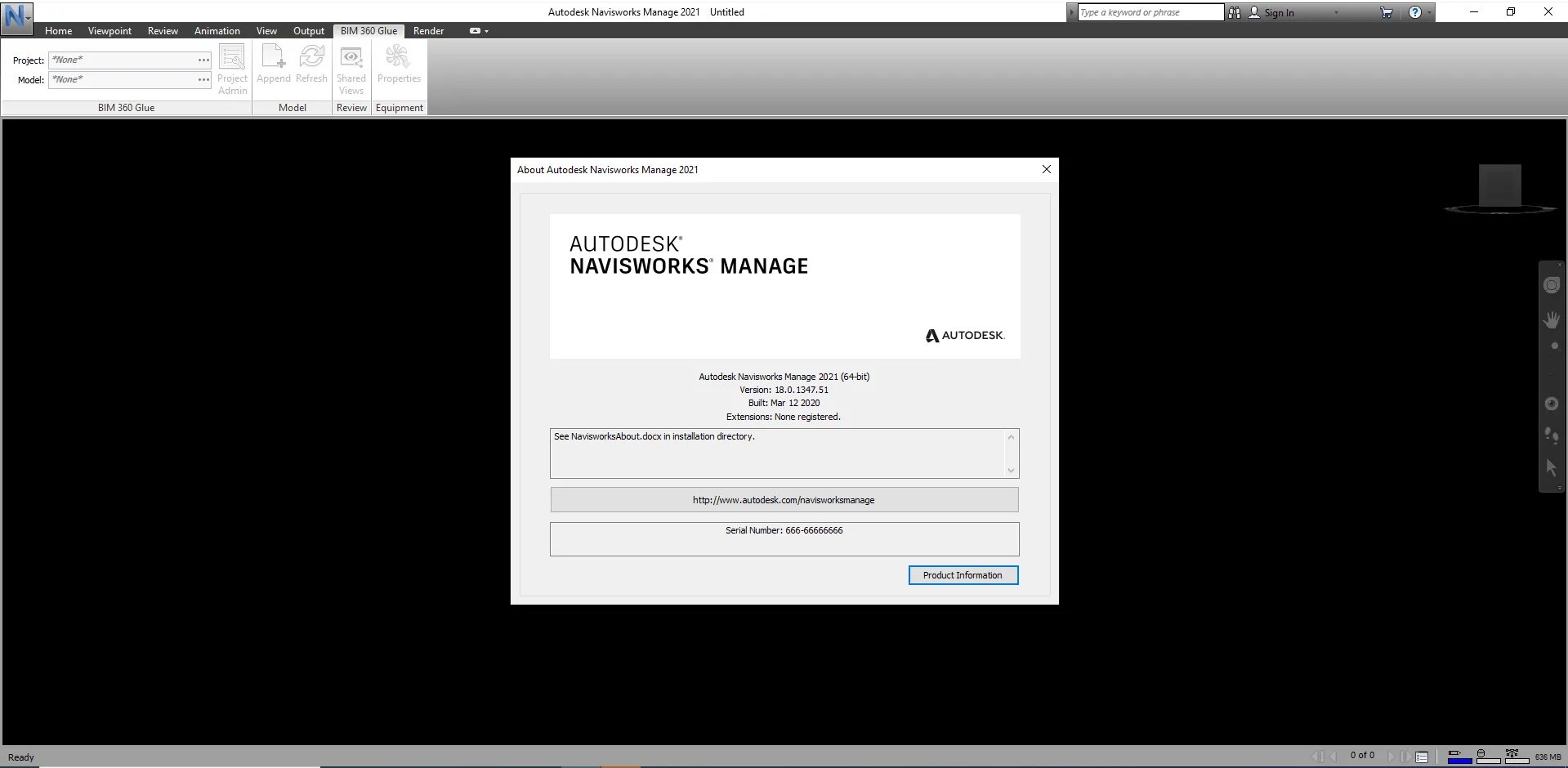Expand the Sign In dropdown arrow

[x=1336, y=12]
